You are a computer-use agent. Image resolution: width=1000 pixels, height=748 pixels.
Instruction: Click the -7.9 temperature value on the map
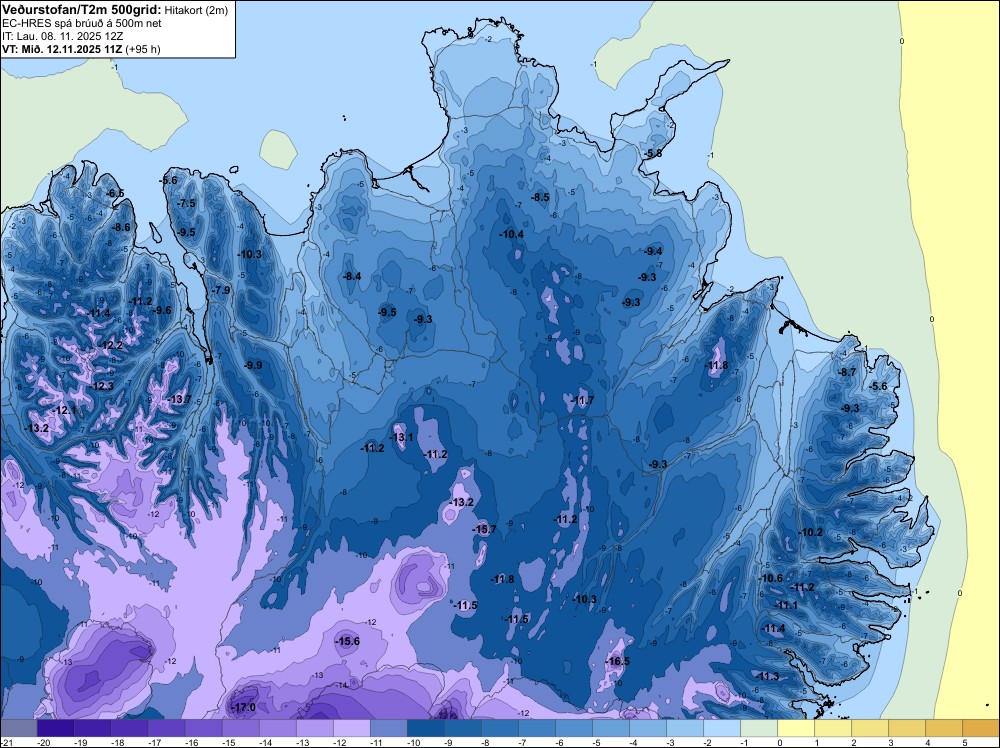coord(221,290)
